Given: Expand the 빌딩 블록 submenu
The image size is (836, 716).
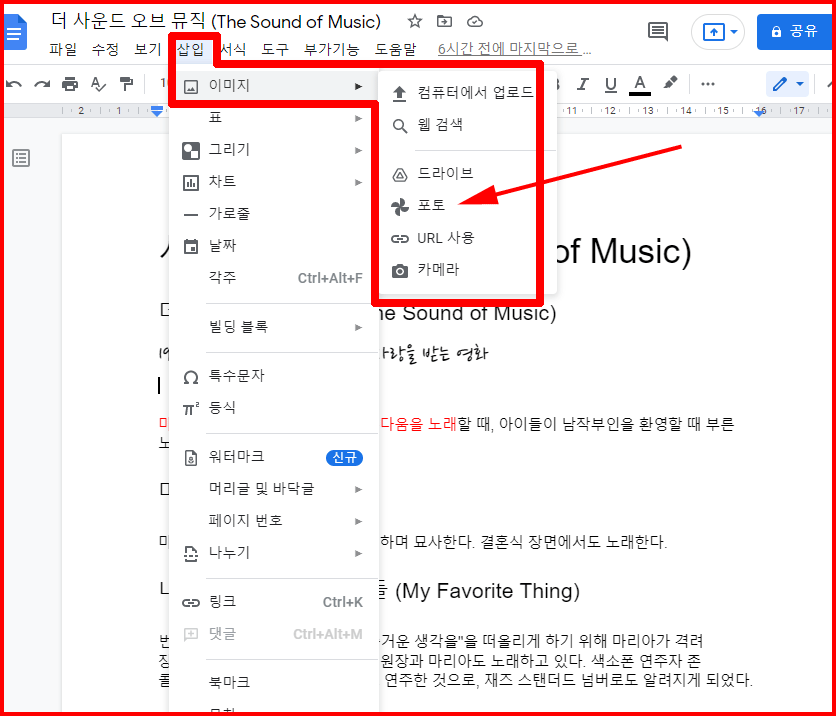Looking at the screenshot, I should pos(274,327).
